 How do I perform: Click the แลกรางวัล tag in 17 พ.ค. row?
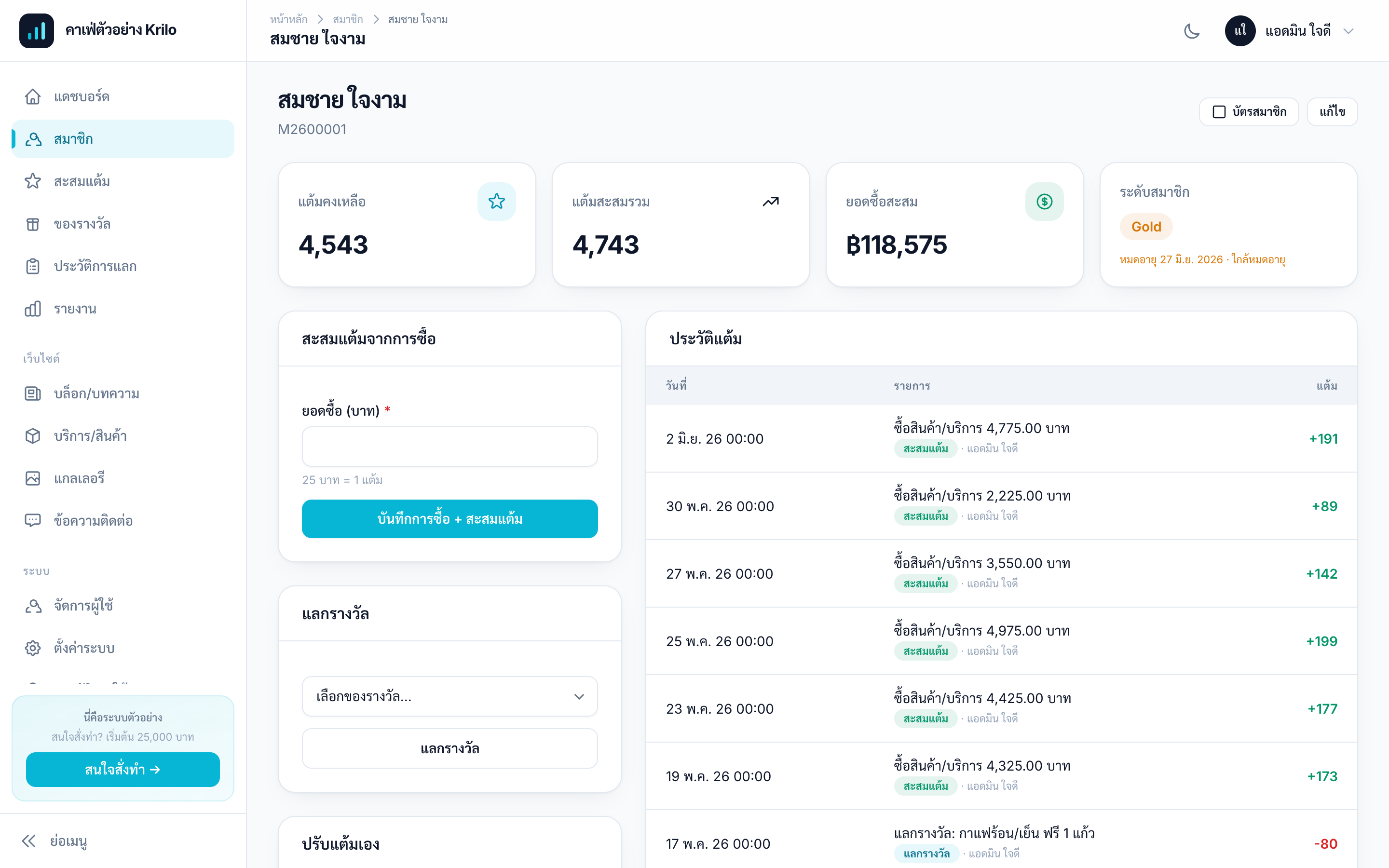click(x=926, y=854)
